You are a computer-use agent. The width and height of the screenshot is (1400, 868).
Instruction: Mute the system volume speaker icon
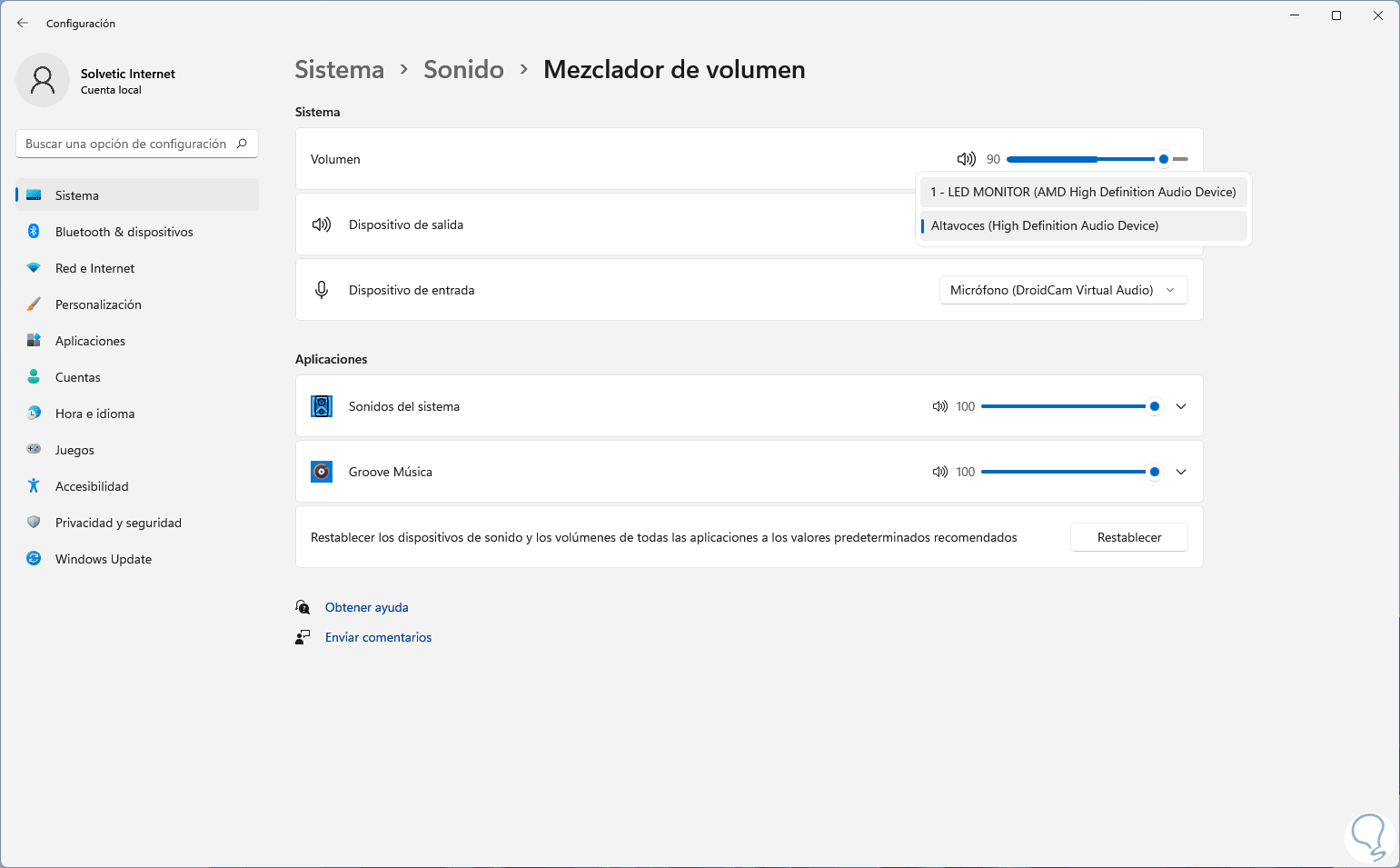point(966,159)
